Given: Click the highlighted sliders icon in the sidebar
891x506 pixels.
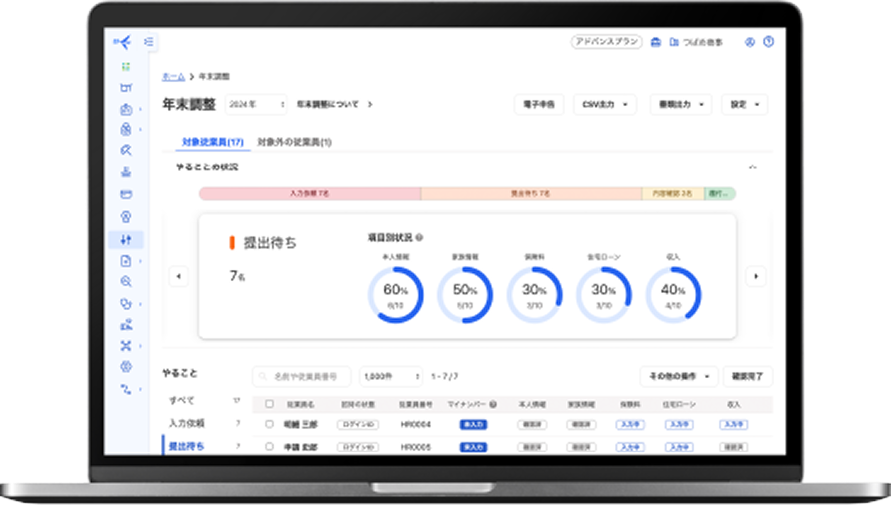Looking at the screenshot, I should click(126, 239).
